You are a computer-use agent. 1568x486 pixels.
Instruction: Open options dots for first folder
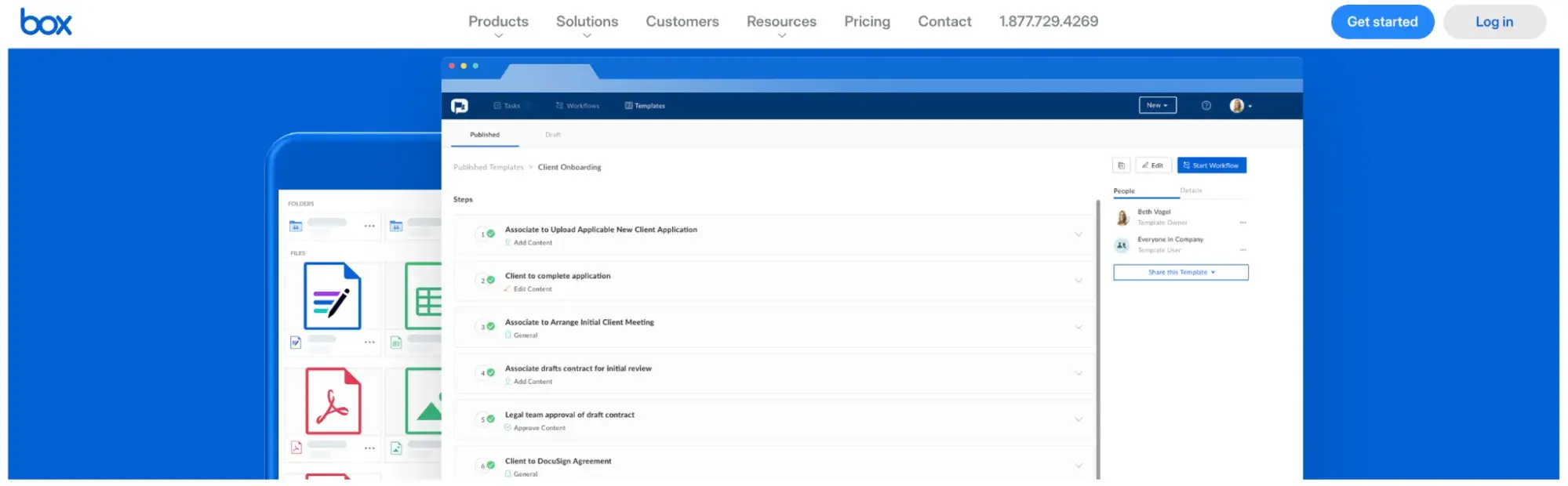369,226
